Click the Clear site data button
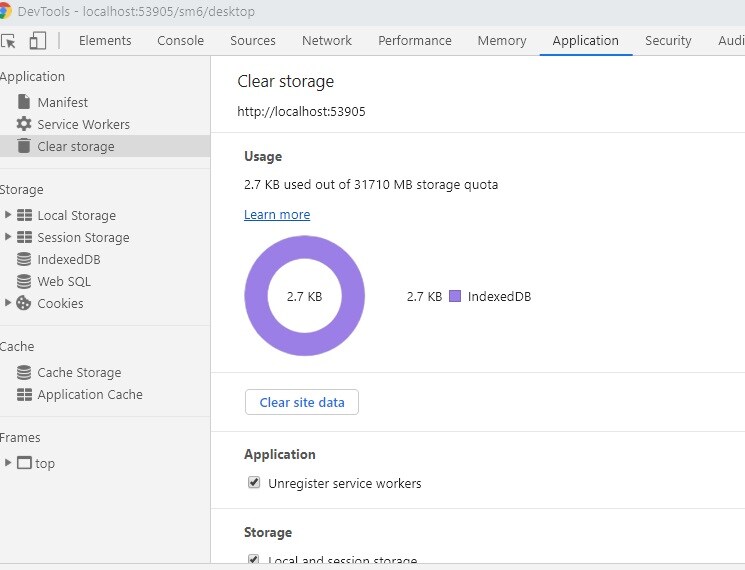Screen dimensions: 745x570 pyautogui.click(x=302, y=402)
